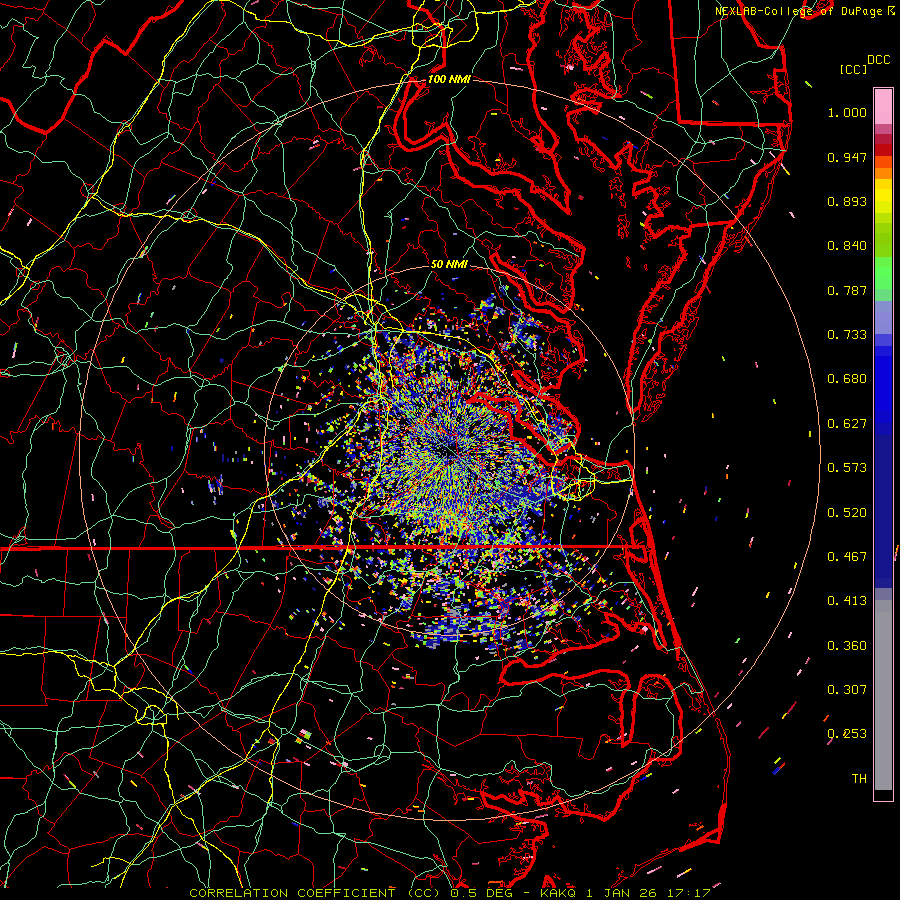This screenshot has width=900, height=900.
Task: Click the 0.680 scale value
Action: [847, 379]
